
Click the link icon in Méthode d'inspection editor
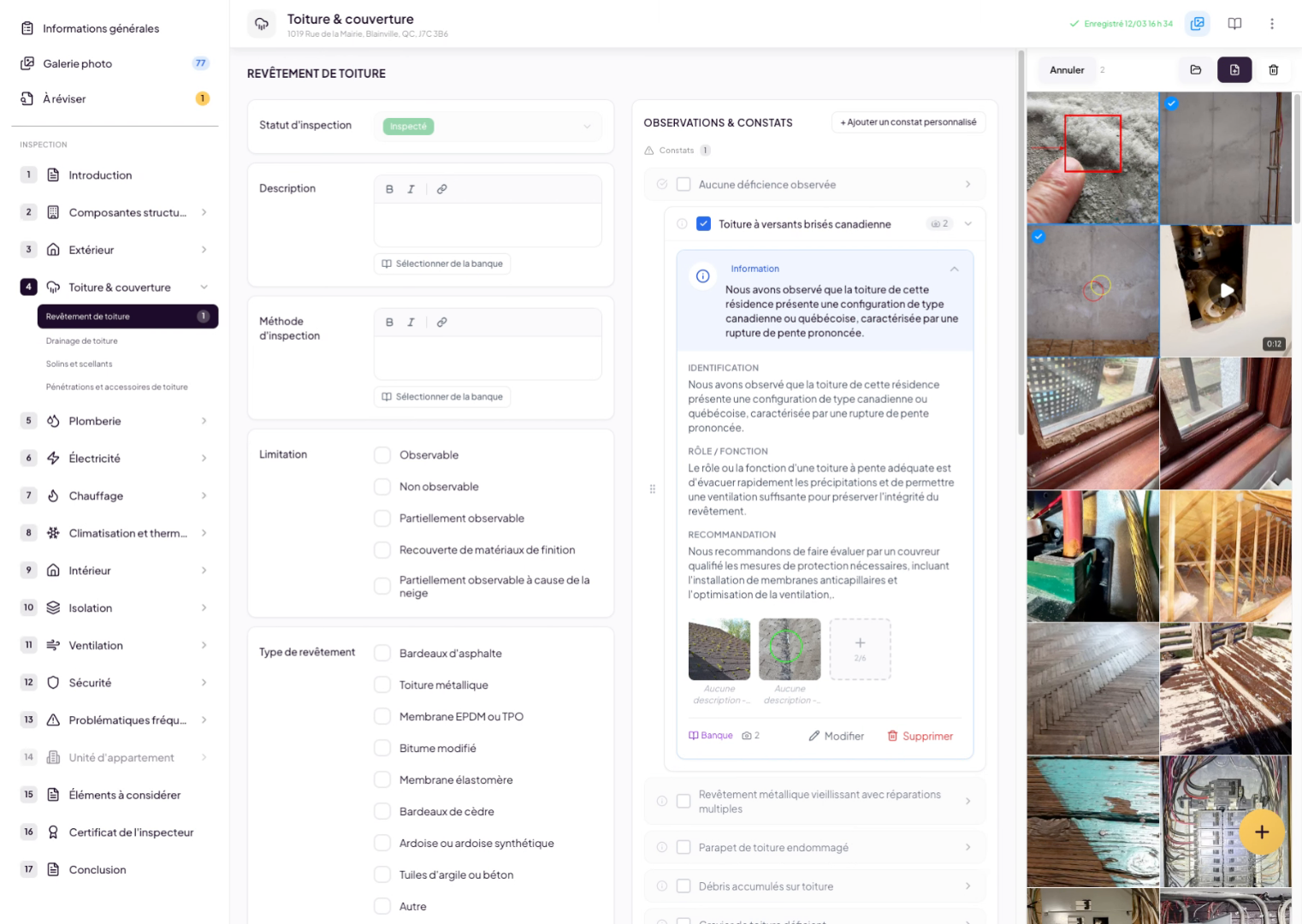(x=441, y=323)
